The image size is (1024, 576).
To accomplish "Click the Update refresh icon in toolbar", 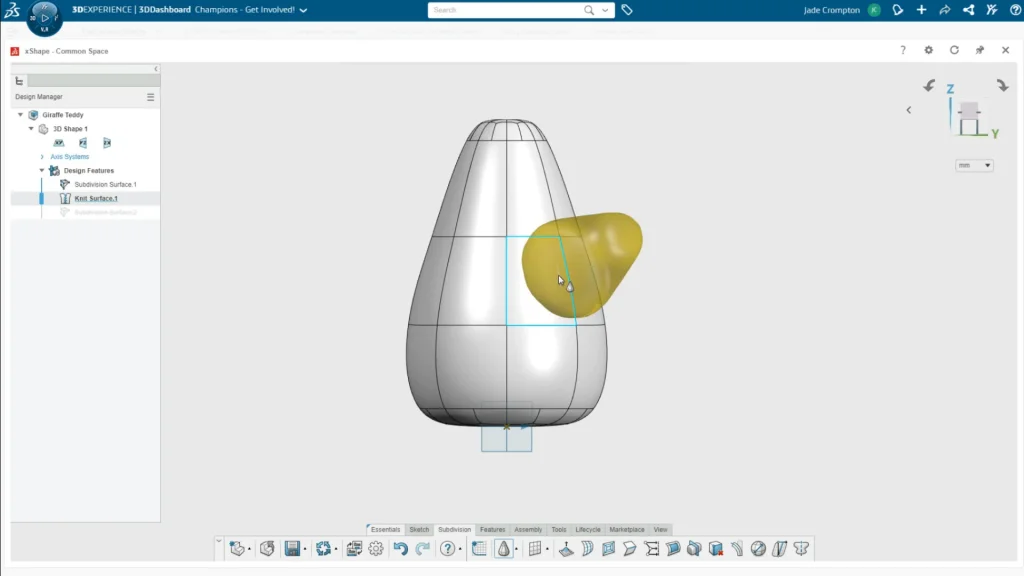I will click(x=322, y=548).
